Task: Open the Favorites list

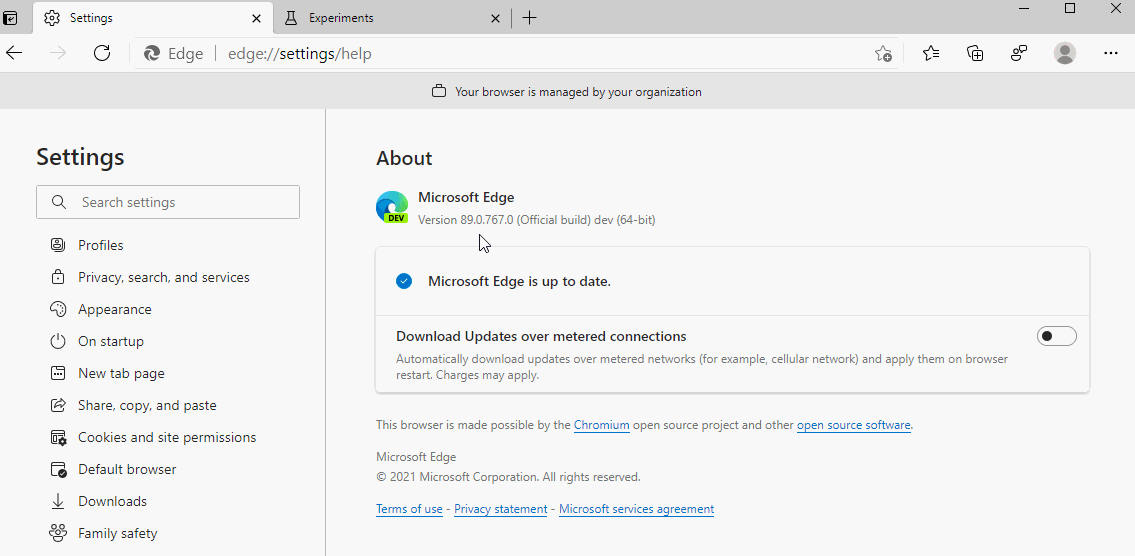Action: click(x=932, y=53)
